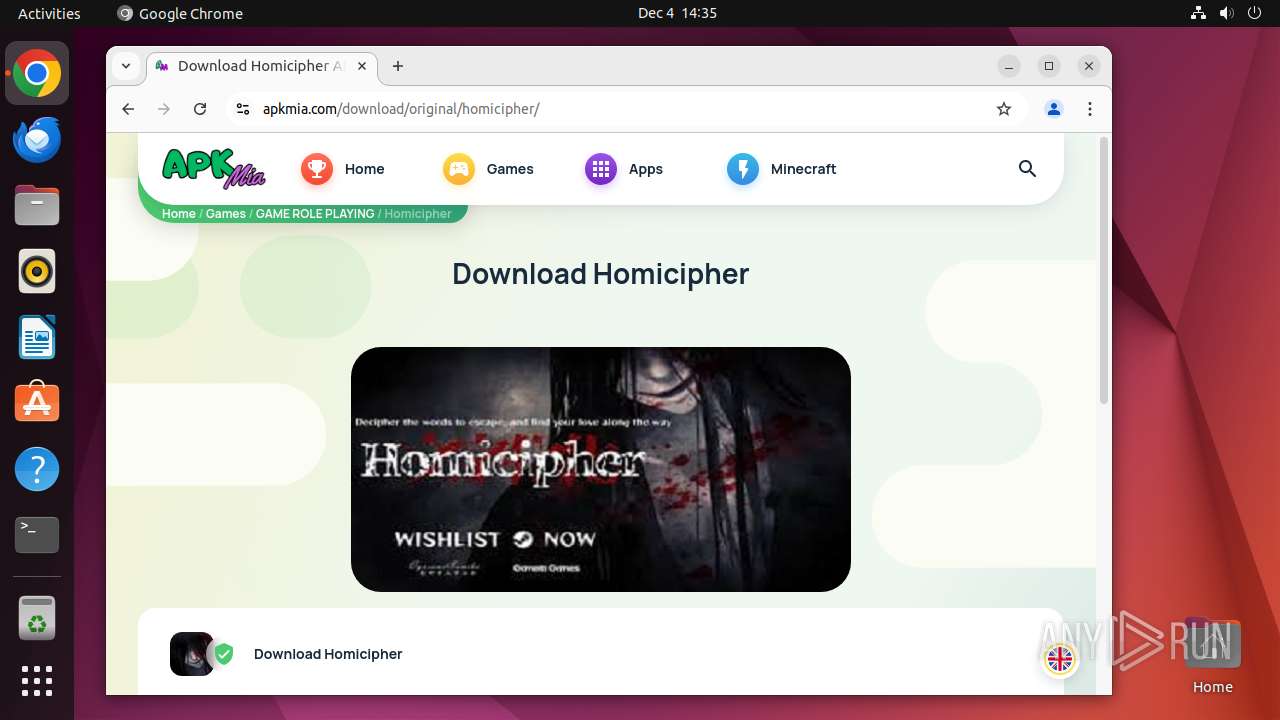Go back to previous page
The width and height of the screenshot is (1280, 720).
coord(128,109)
